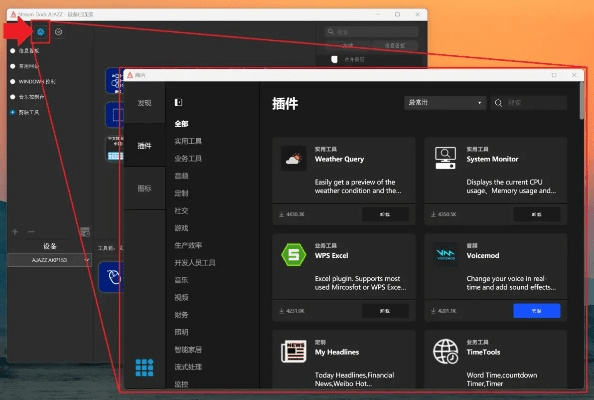Screen dimensions: 594x400
Task: Open the Weather Query plugin title
Action: 339,159
